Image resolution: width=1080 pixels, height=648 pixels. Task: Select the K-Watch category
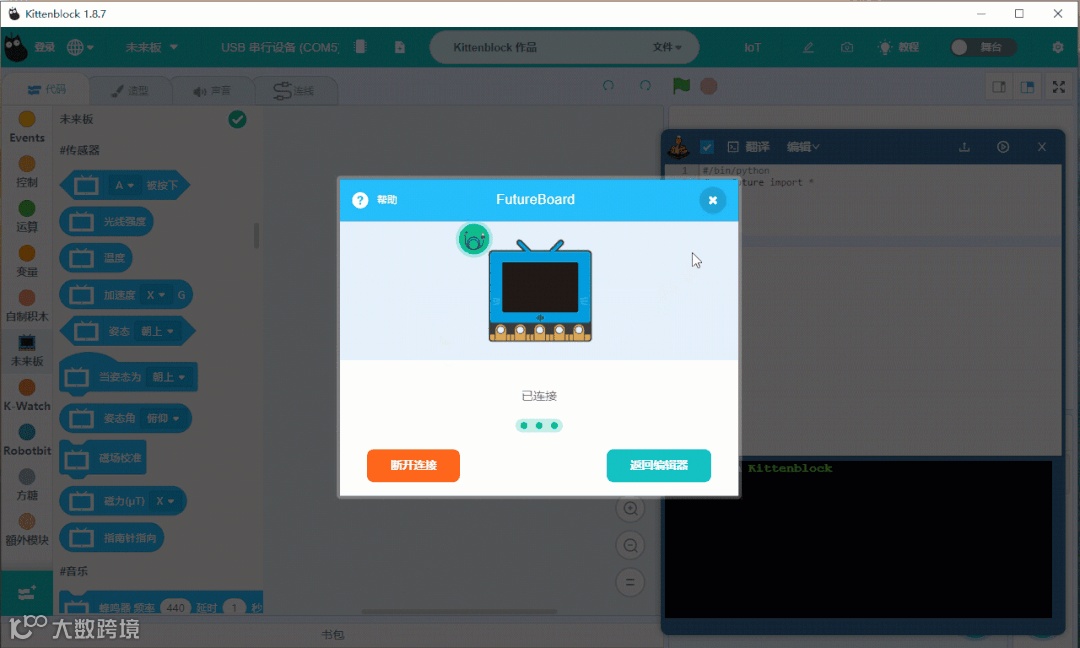tap(27, 396)
